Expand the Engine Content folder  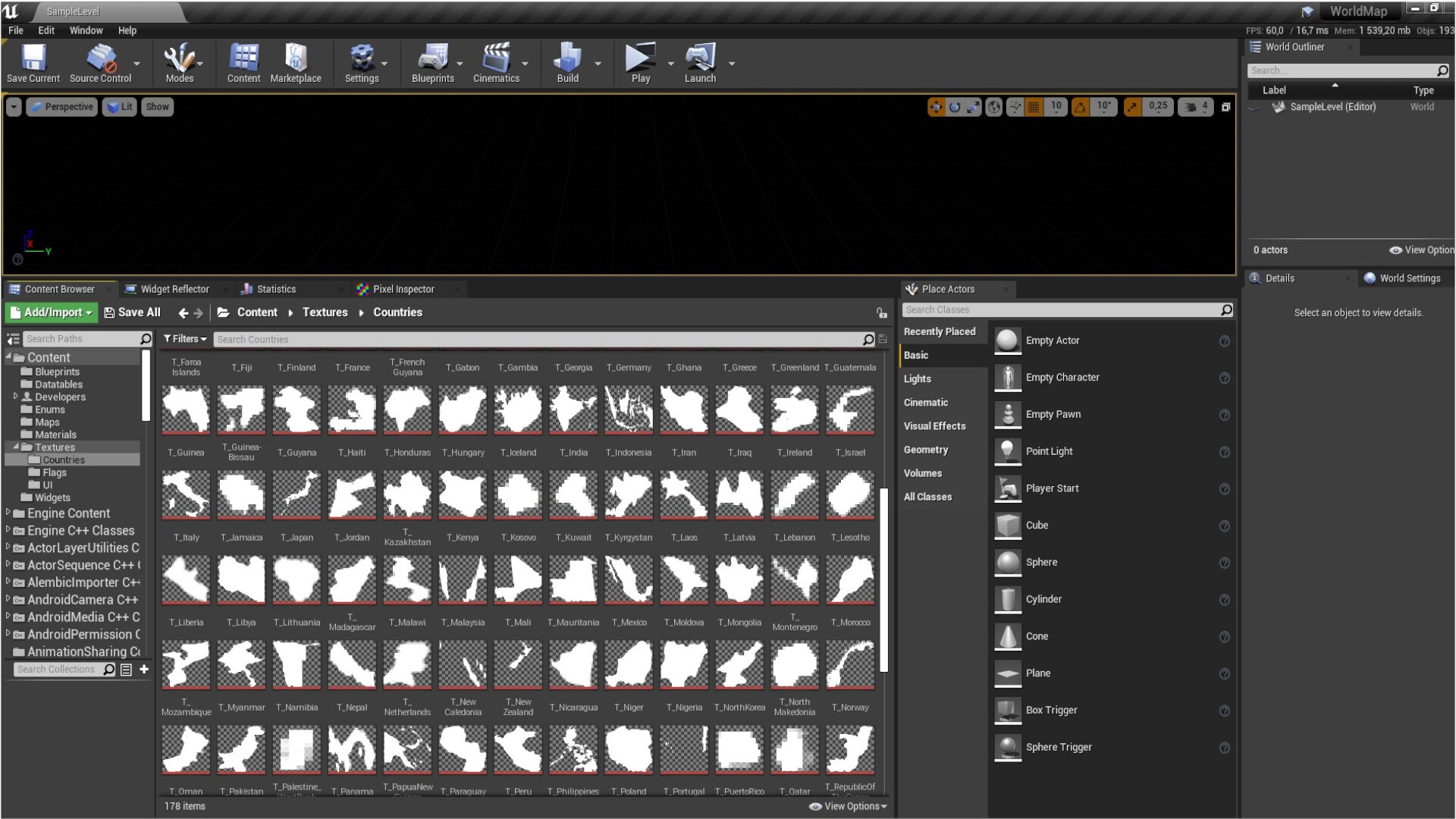[x=8, y=513]
